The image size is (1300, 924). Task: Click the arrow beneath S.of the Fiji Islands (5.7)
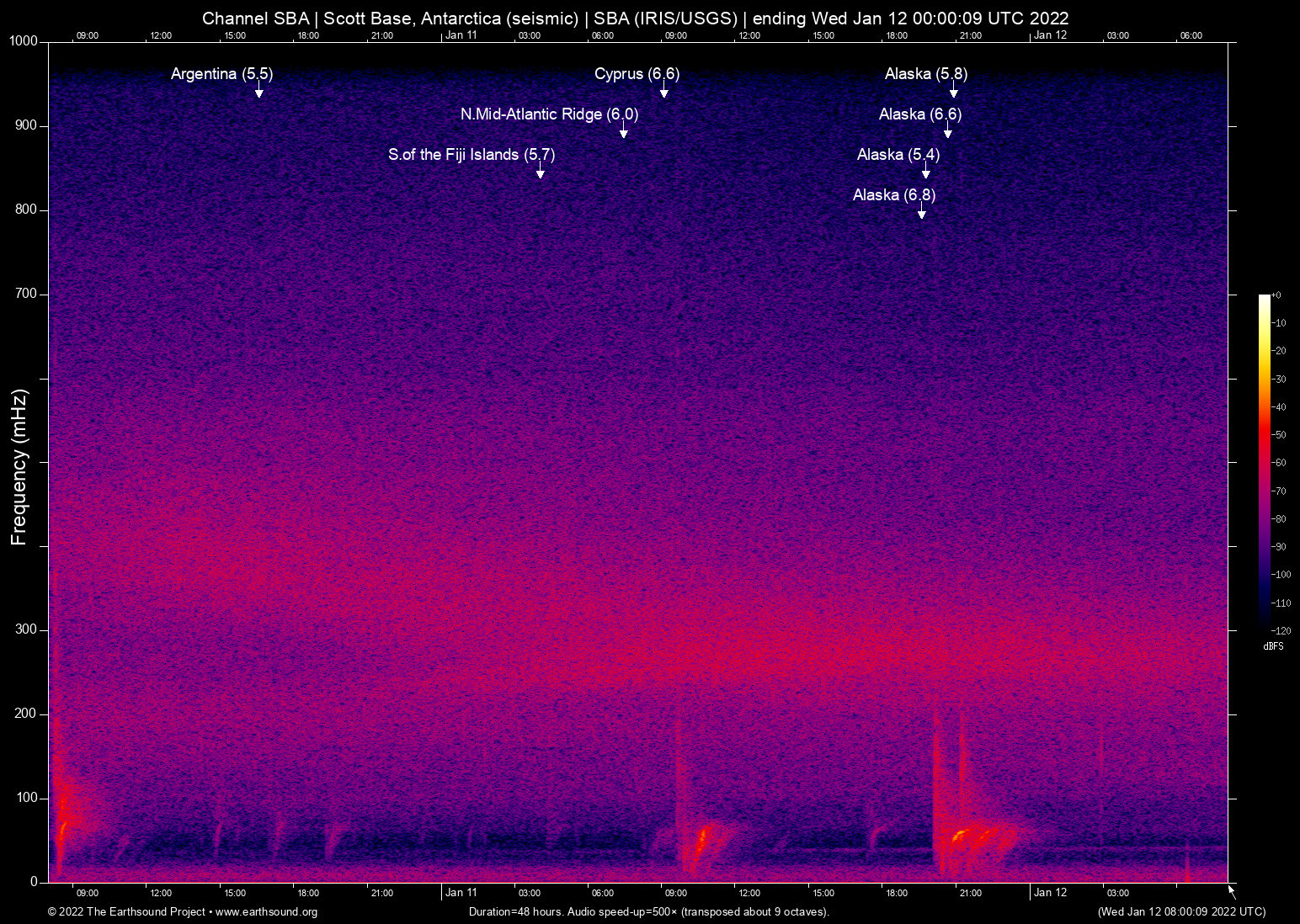541,172
